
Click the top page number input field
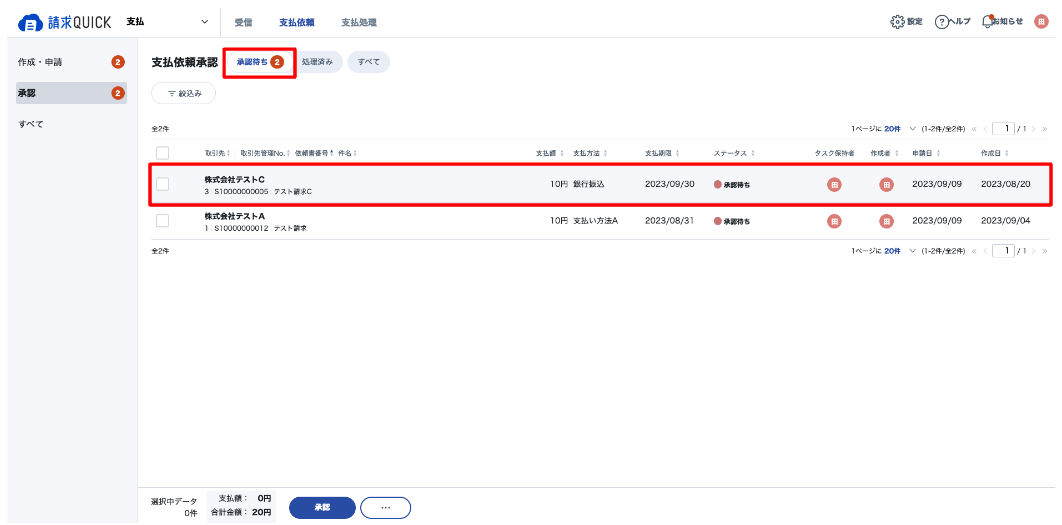[1003, 128]
